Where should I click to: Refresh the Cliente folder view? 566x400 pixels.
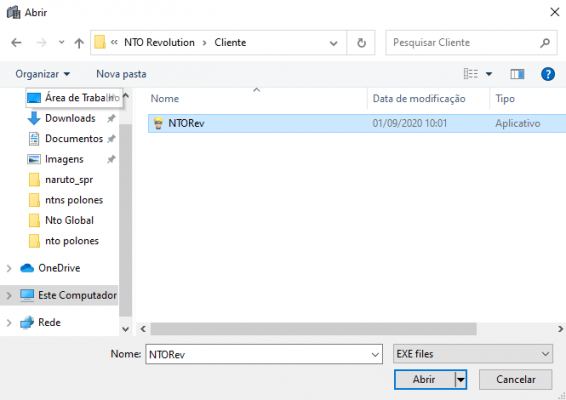(x=361, y=43)
